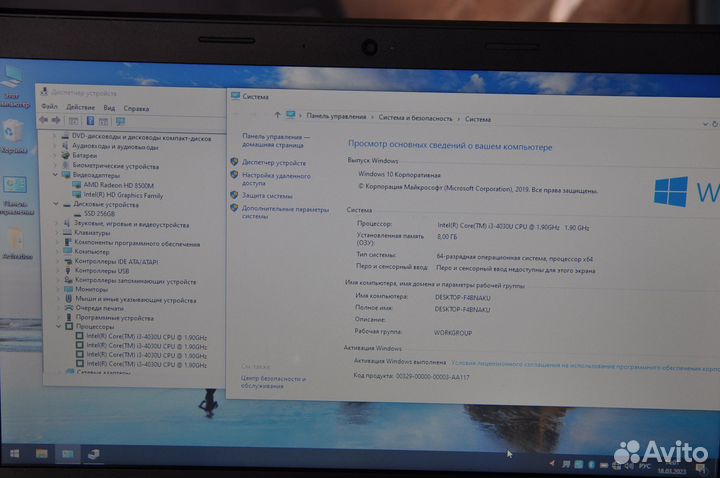Expand the Клавиатуры category
Image resolution: width=720 pixels, height=478 pixels.
[x=57, y=233]
